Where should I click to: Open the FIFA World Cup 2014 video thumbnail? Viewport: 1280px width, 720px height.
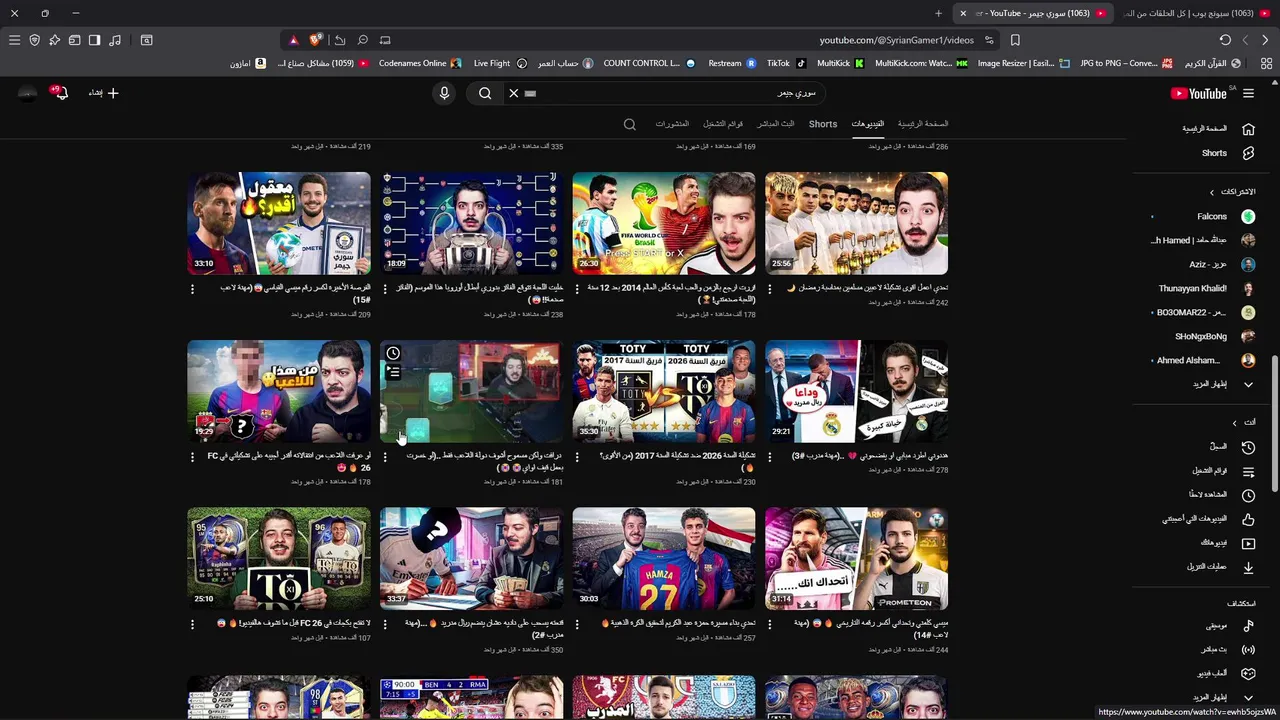(664, 223)
